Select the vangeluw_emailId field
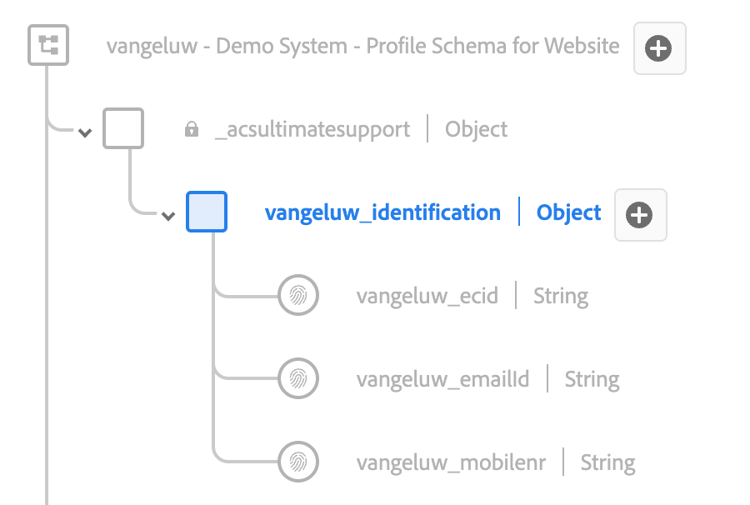 [443, 379]
